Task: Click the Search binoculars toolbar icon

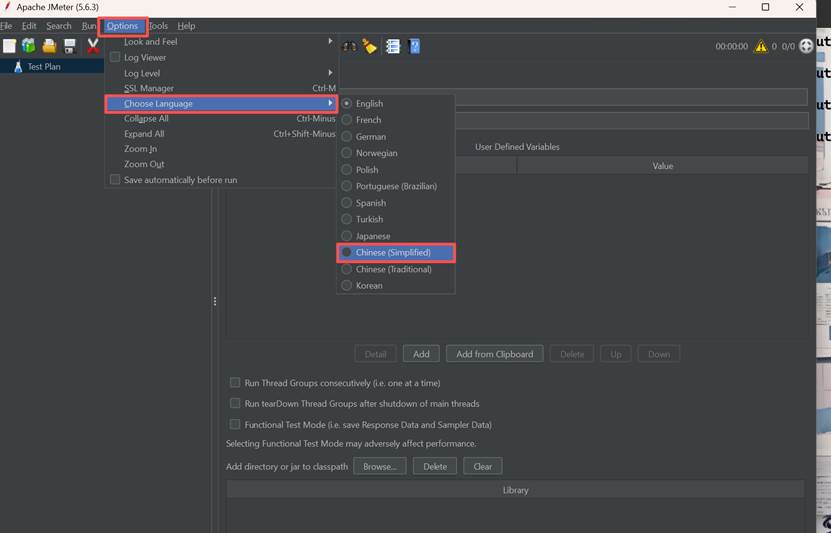Action: coord(349,47)
